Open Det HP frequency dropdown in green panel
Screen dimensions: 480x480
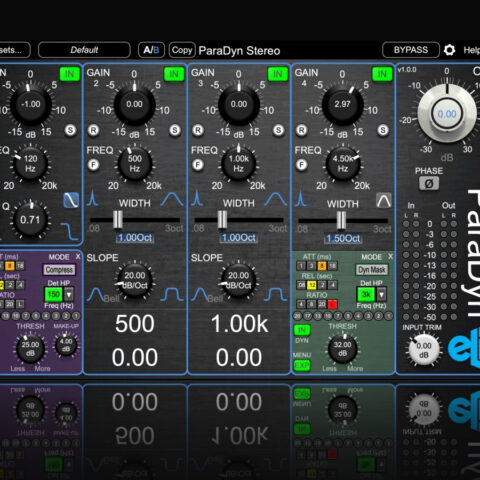click(x=381, y=295)
